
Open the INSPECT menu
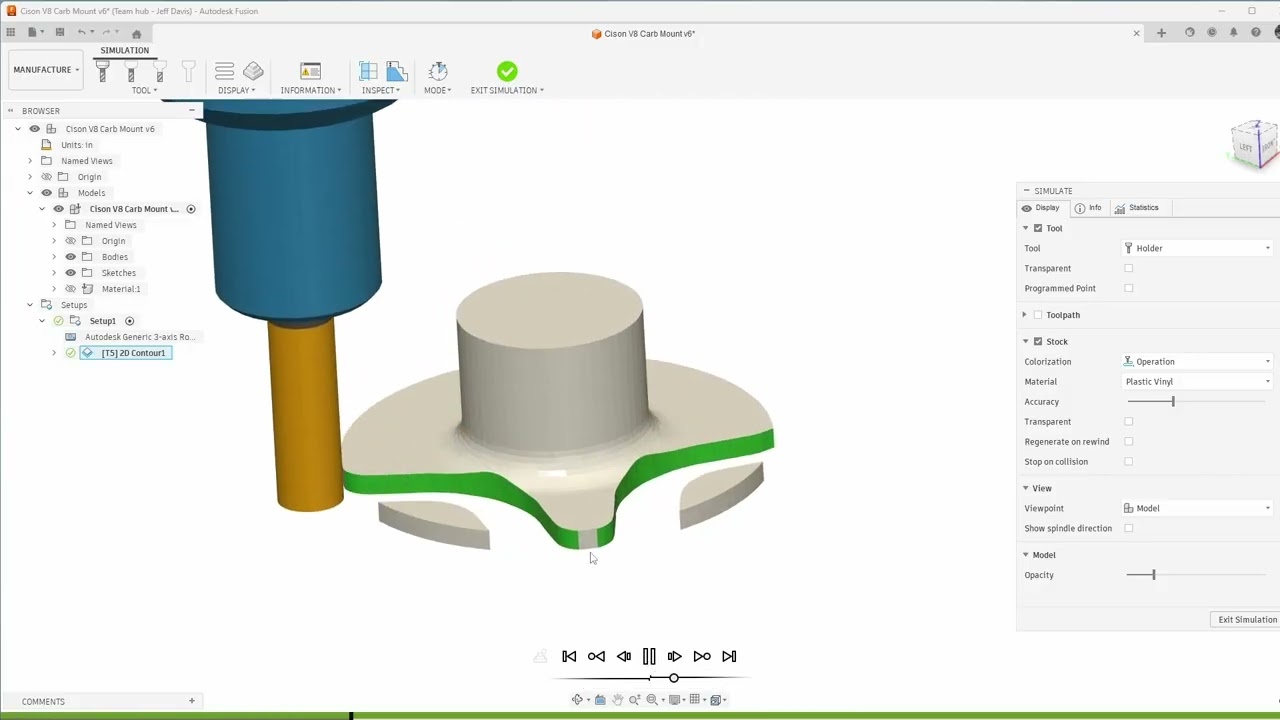[x=381, y=90]
